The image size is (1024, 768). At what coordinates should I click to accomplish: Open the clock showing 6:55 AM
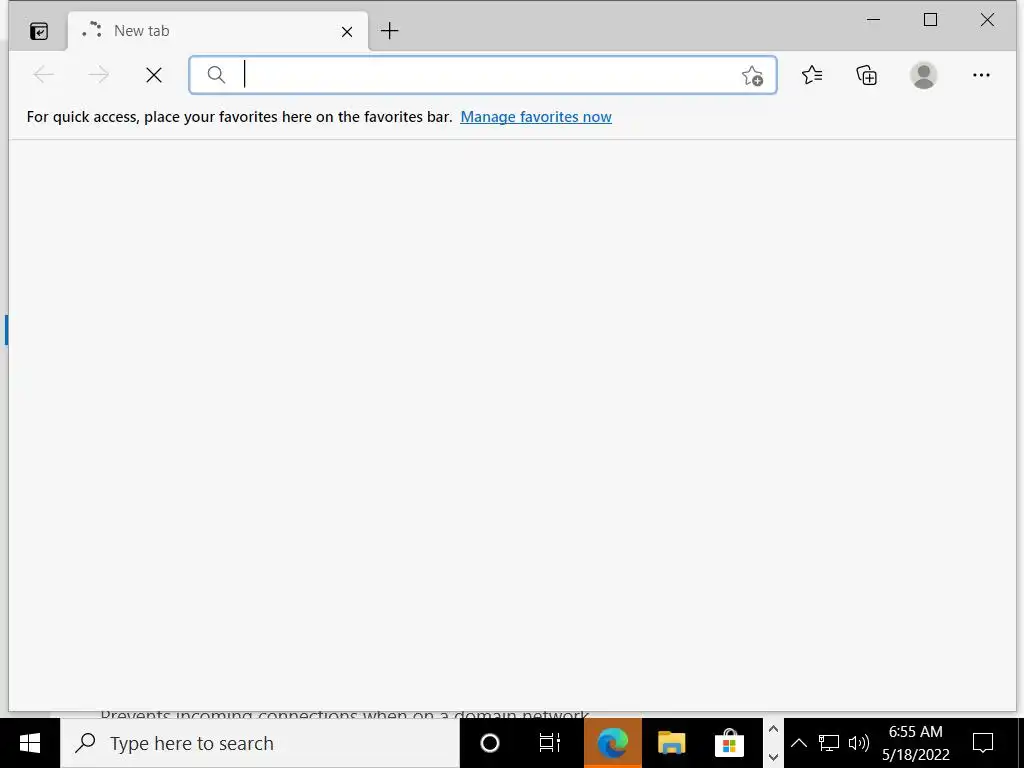916,743
